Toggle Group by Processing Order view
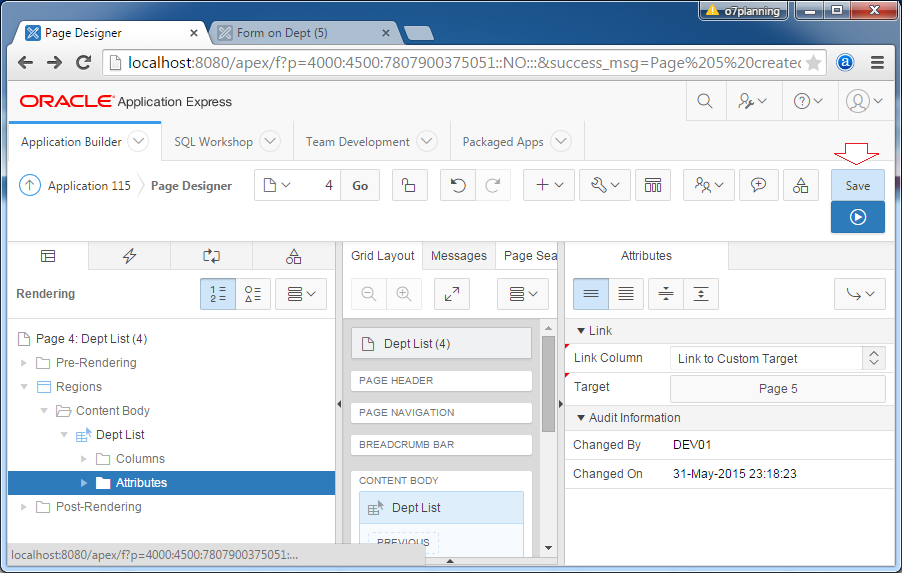The image size is (902, 573). click(x=218, y=294)
